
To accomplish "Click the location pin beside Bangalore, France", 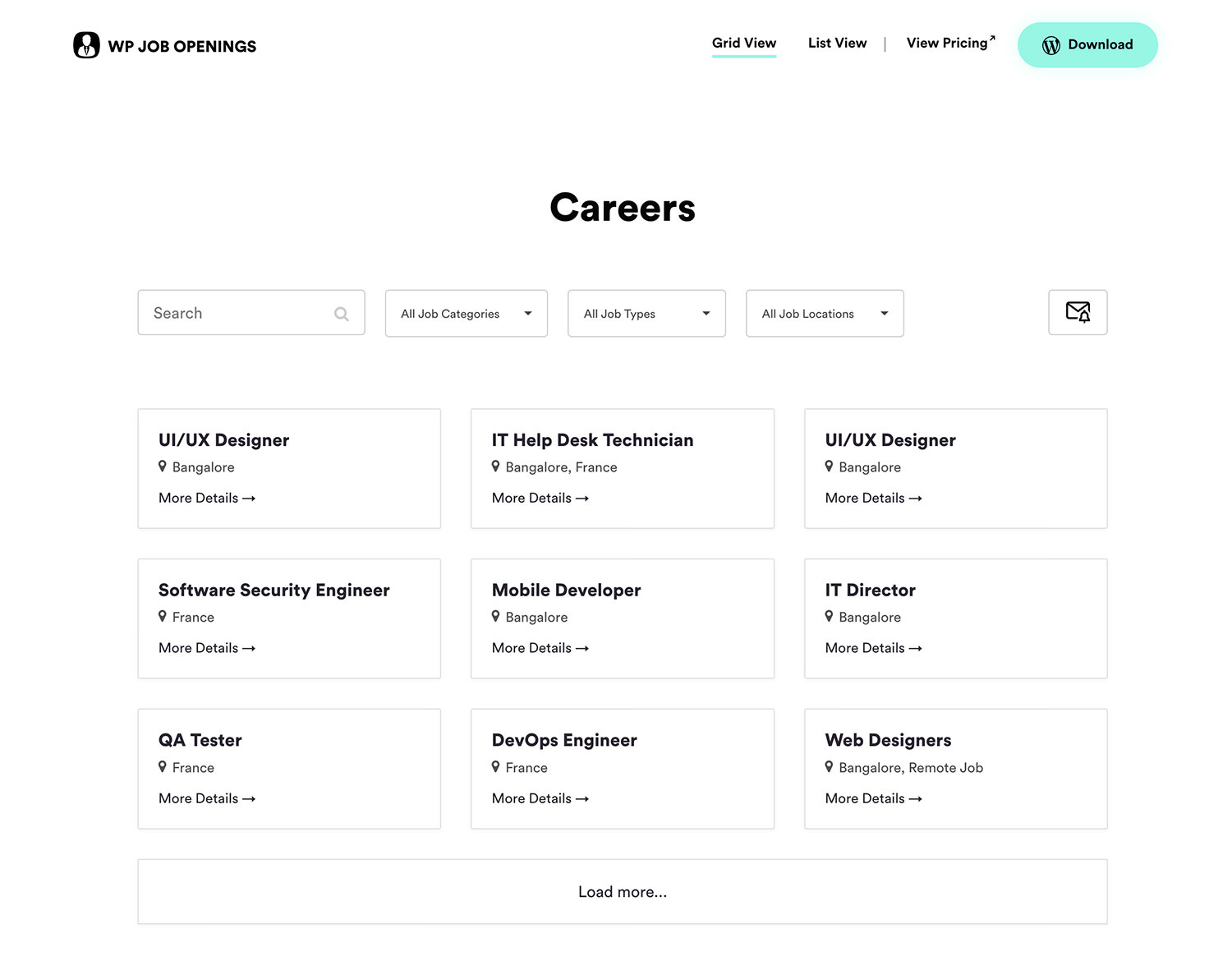I will [x=495, y=467].
